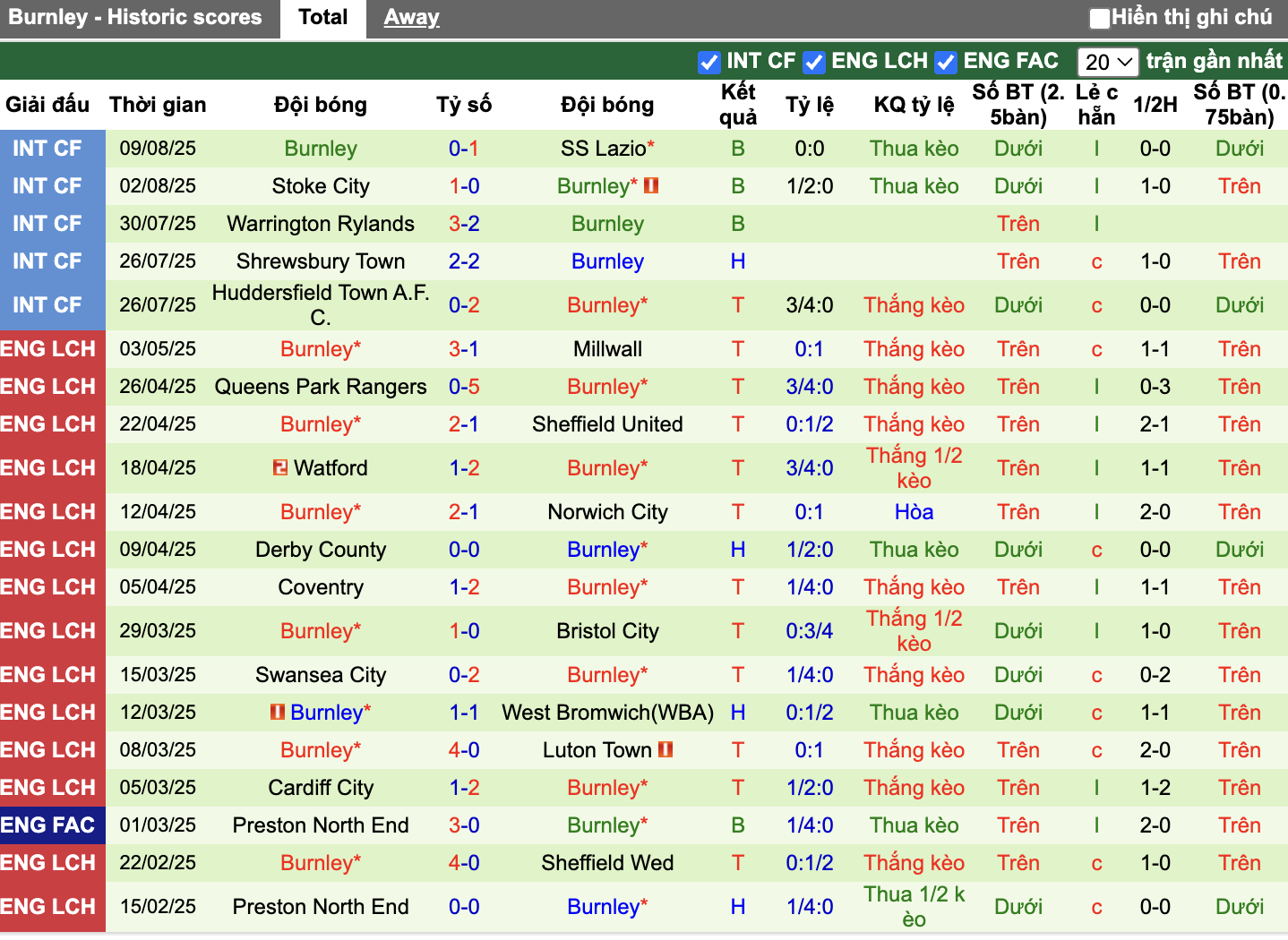Screen dimensions: 1288x940
Task: Click the Giải đấu column header
Action: pyautogui.click(x=47, y=105)
